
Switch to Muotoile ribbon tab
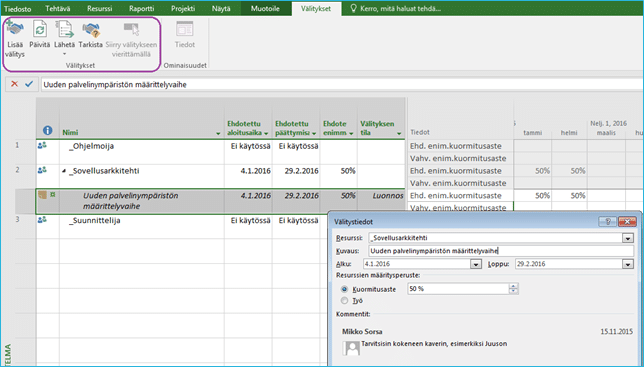(265, 9)
